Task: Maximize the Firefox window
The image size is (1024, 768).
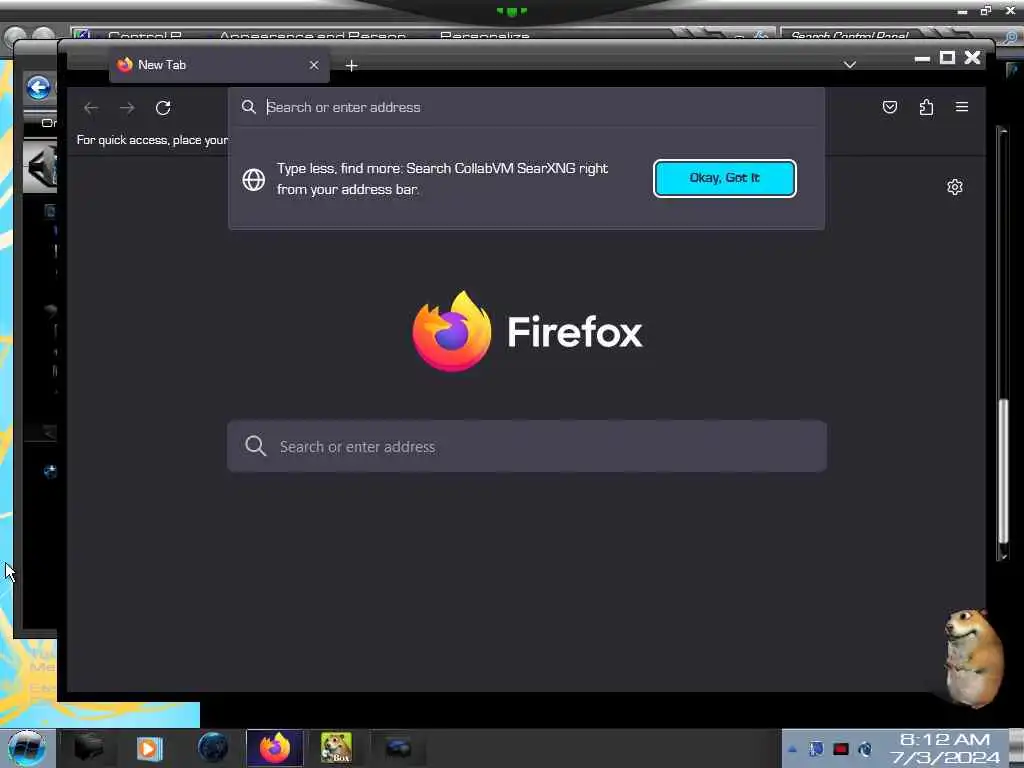Action: coord(947,57)
